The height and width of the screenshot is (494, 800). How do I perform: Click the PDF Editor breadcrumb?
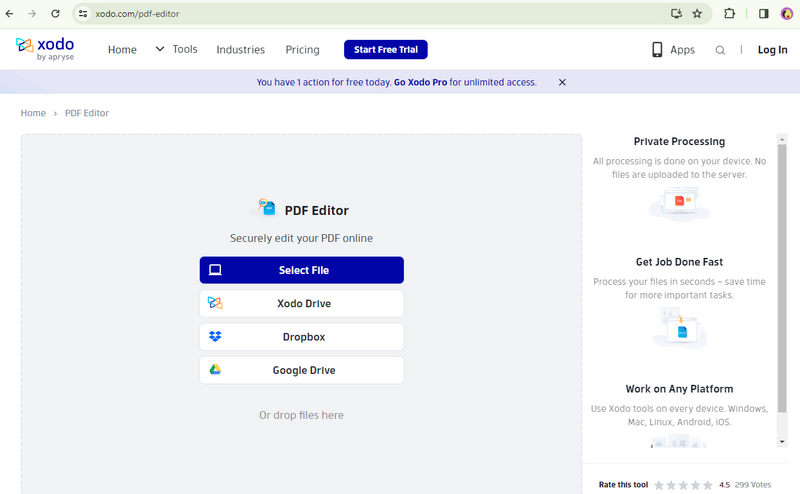[87, 113]
